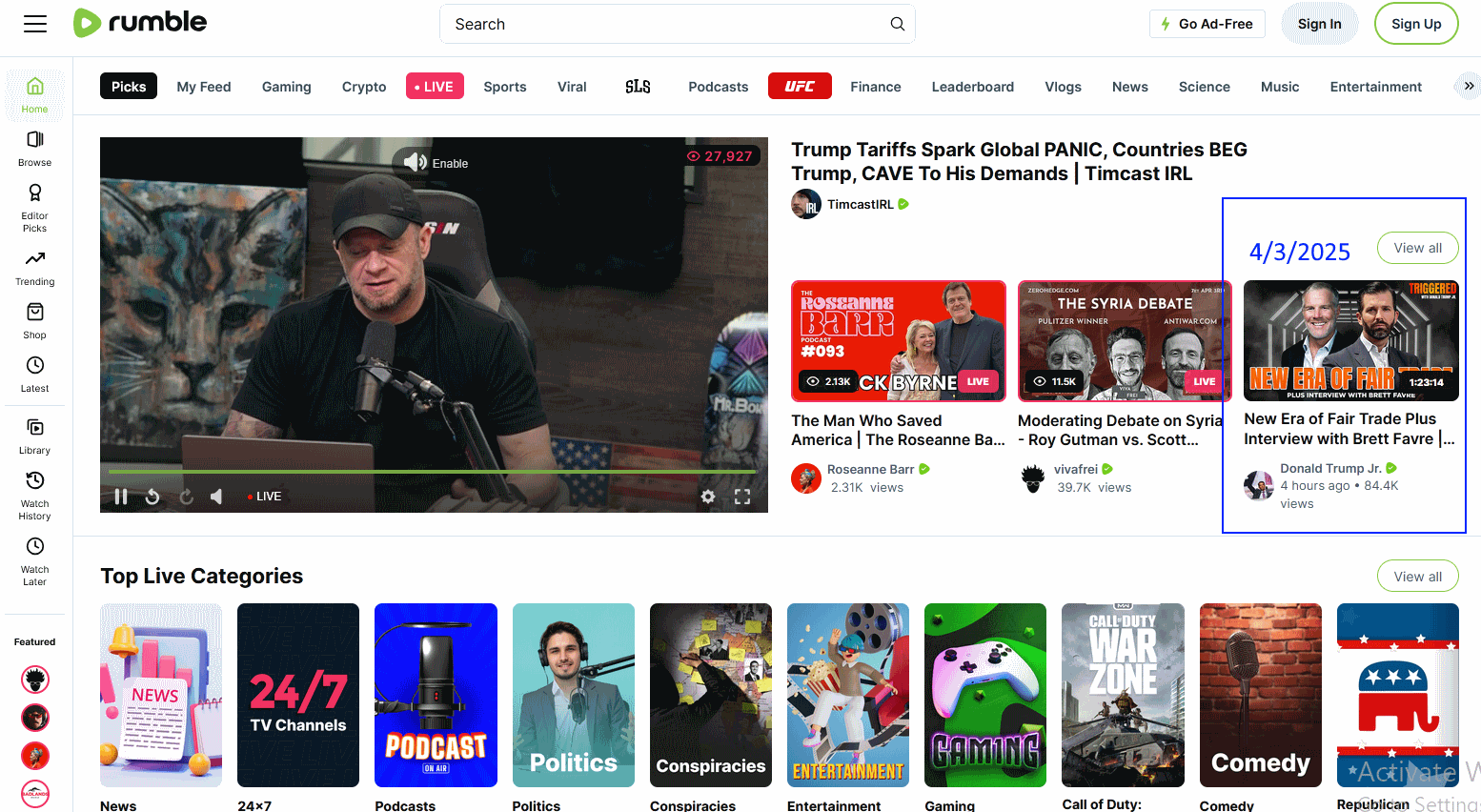Viewport: 1481px width, 812px height.
Task: Open the UFC tab
Action: [x=800, y=87]
